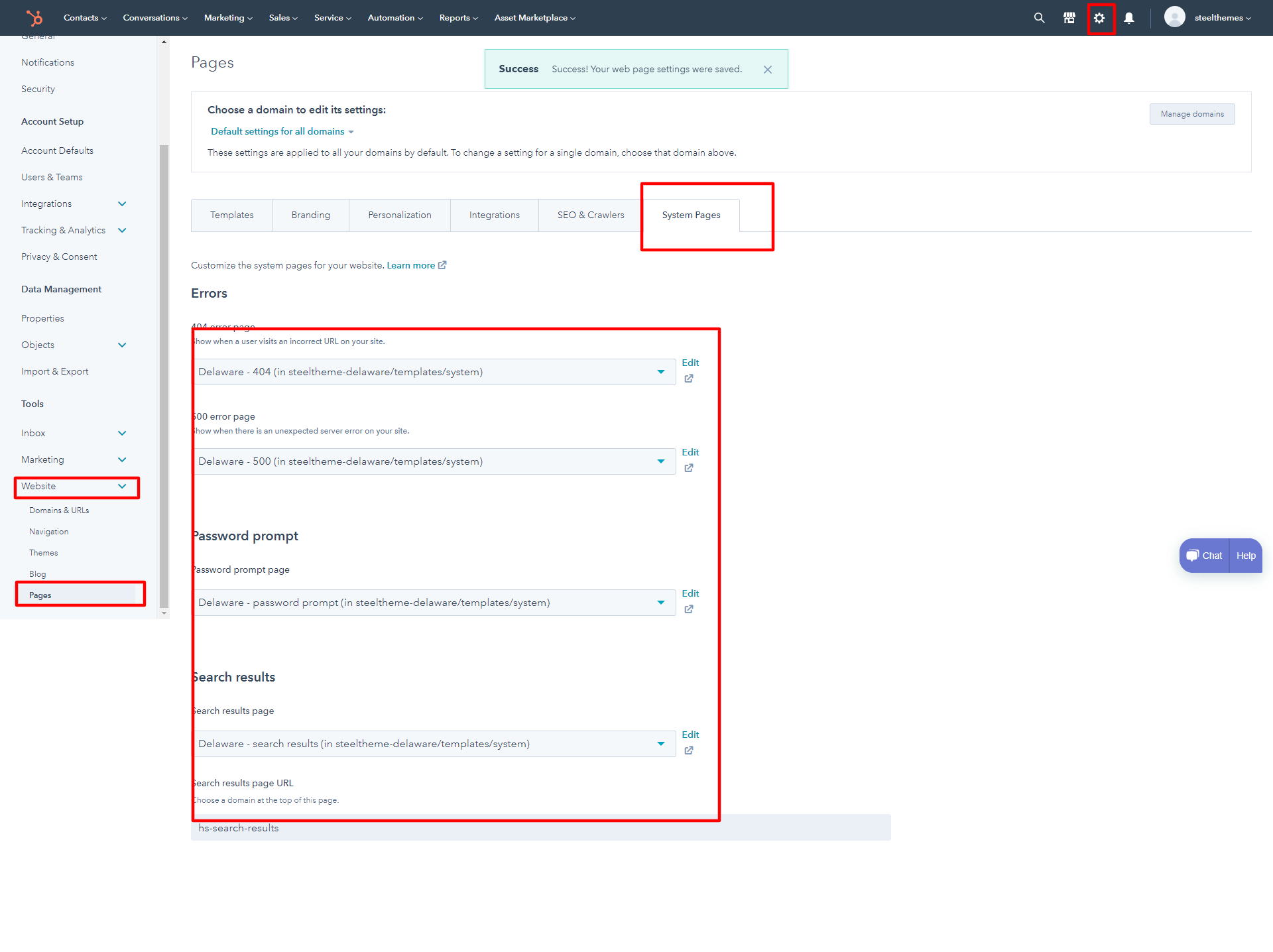The width and height of the screenshot is (1273, 952).
Task: Click Edit next to 500 error template
Action: click(690, 452)
